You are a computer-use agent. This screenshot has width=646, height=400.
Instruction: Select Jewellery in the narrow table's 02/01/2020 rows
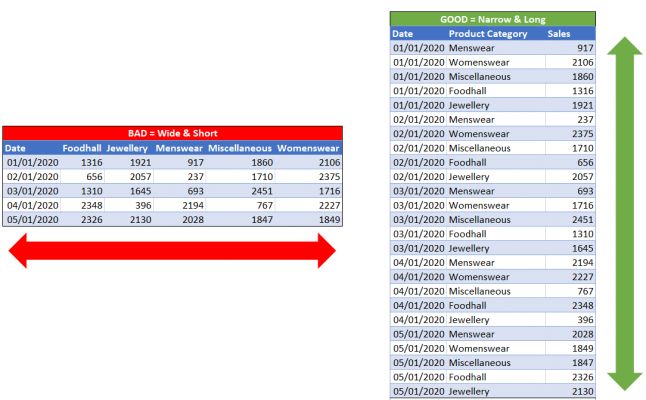[x=469, y=177]
